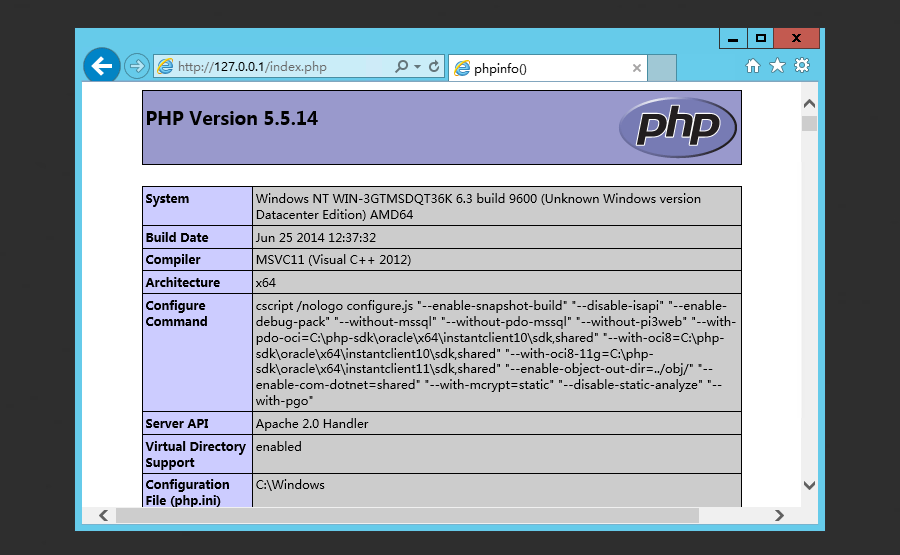
Task: Go to the Home page icon
Action: (x=752, y=66)
